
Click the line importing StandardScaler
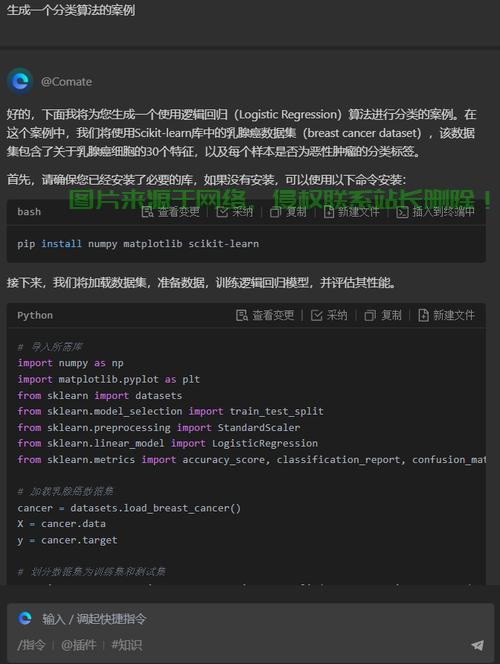[159, 427]
